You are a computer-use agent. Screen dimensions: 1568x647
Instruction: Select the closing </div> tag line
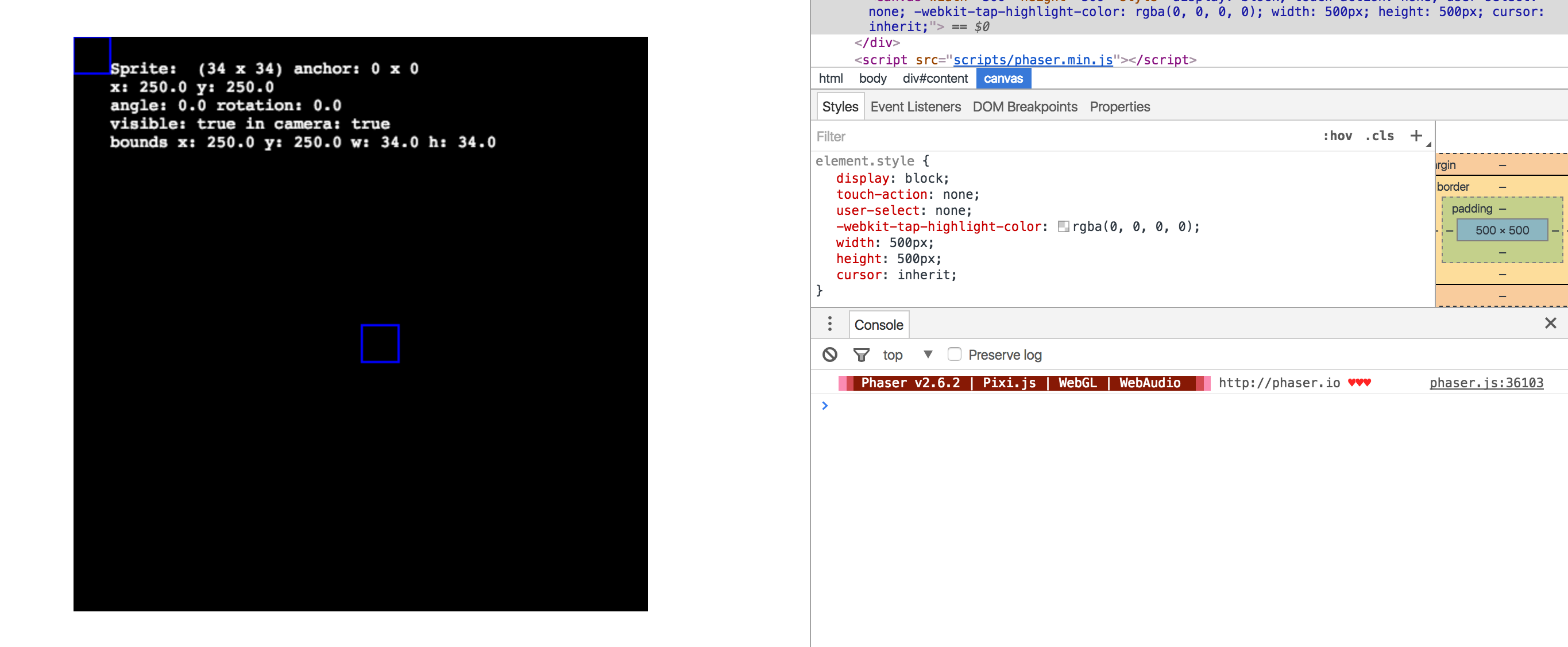(876, 43)
